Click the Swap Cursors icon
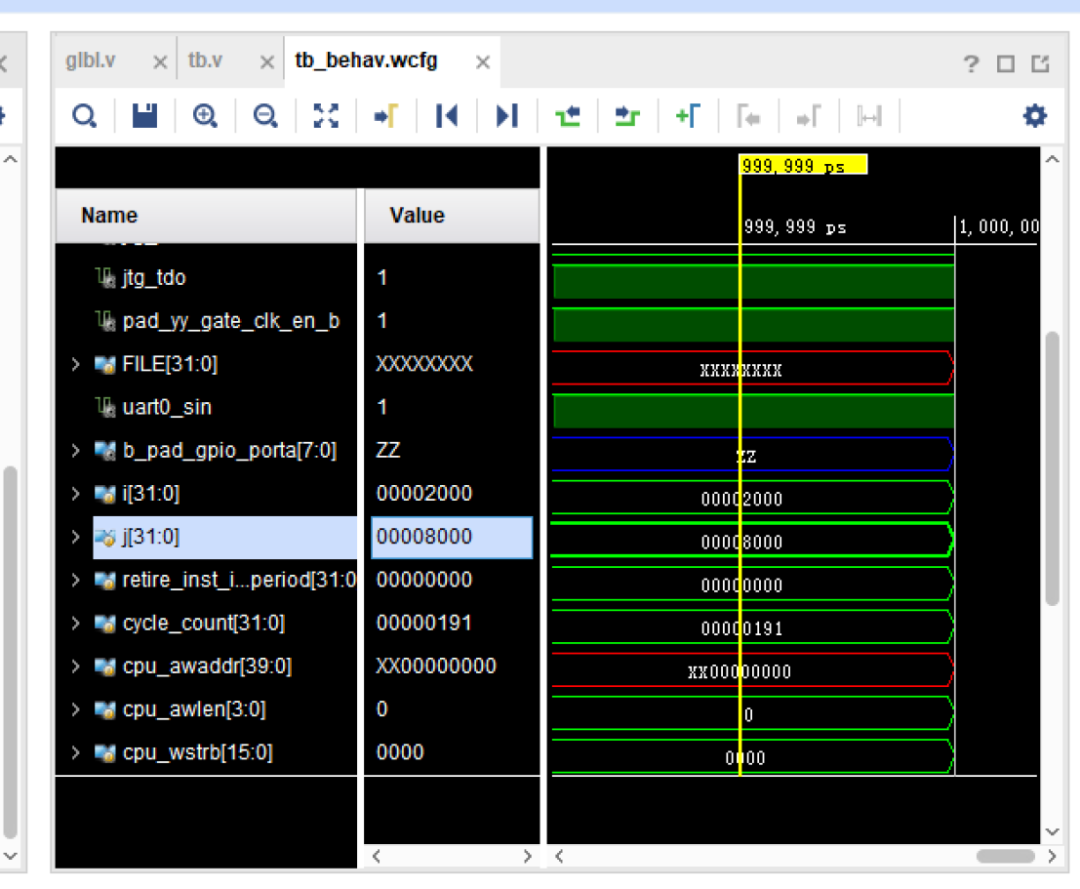 pos(869,116)
